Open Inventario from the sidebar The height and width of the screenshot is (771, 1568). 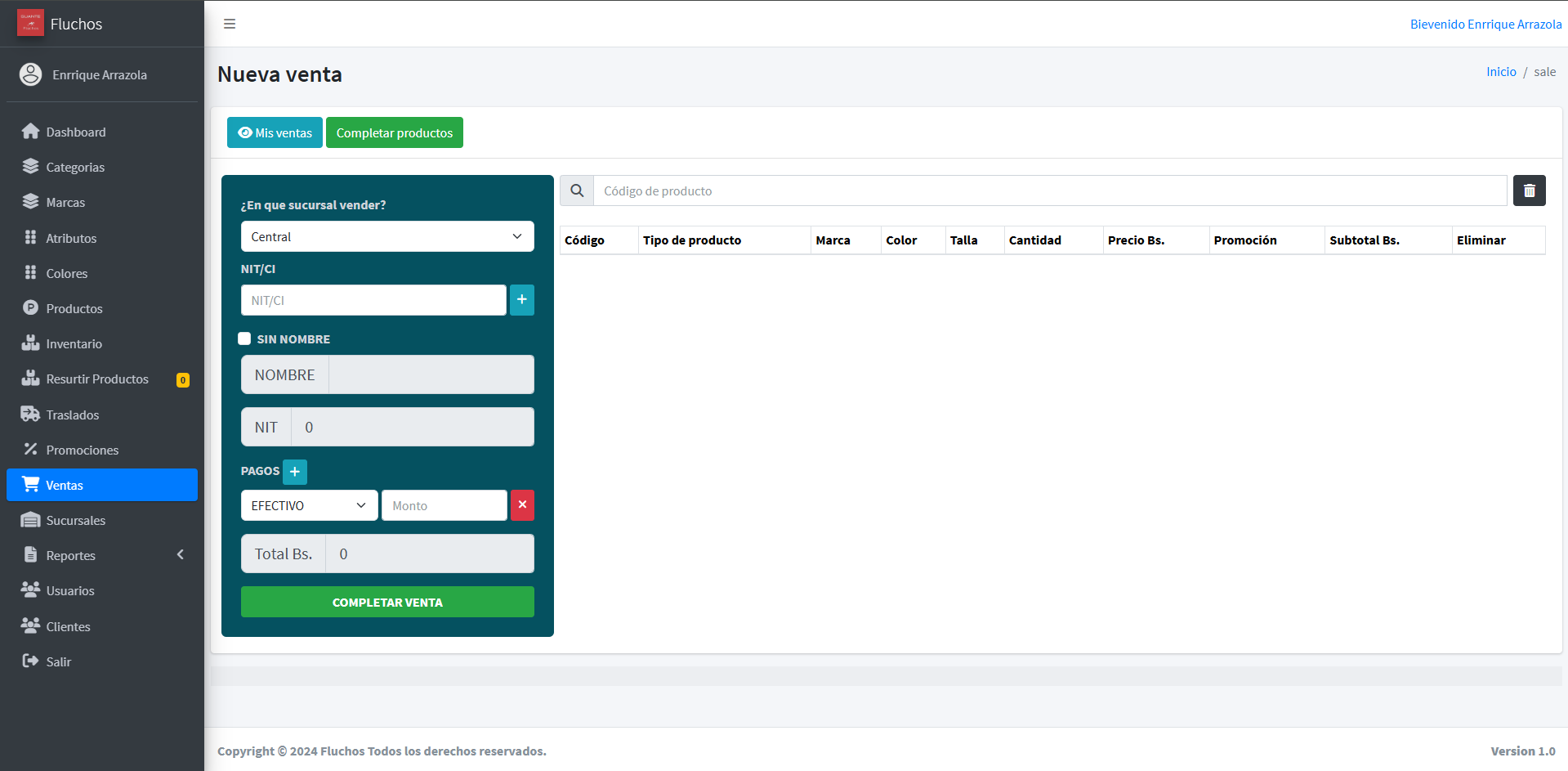click(74, 344)
